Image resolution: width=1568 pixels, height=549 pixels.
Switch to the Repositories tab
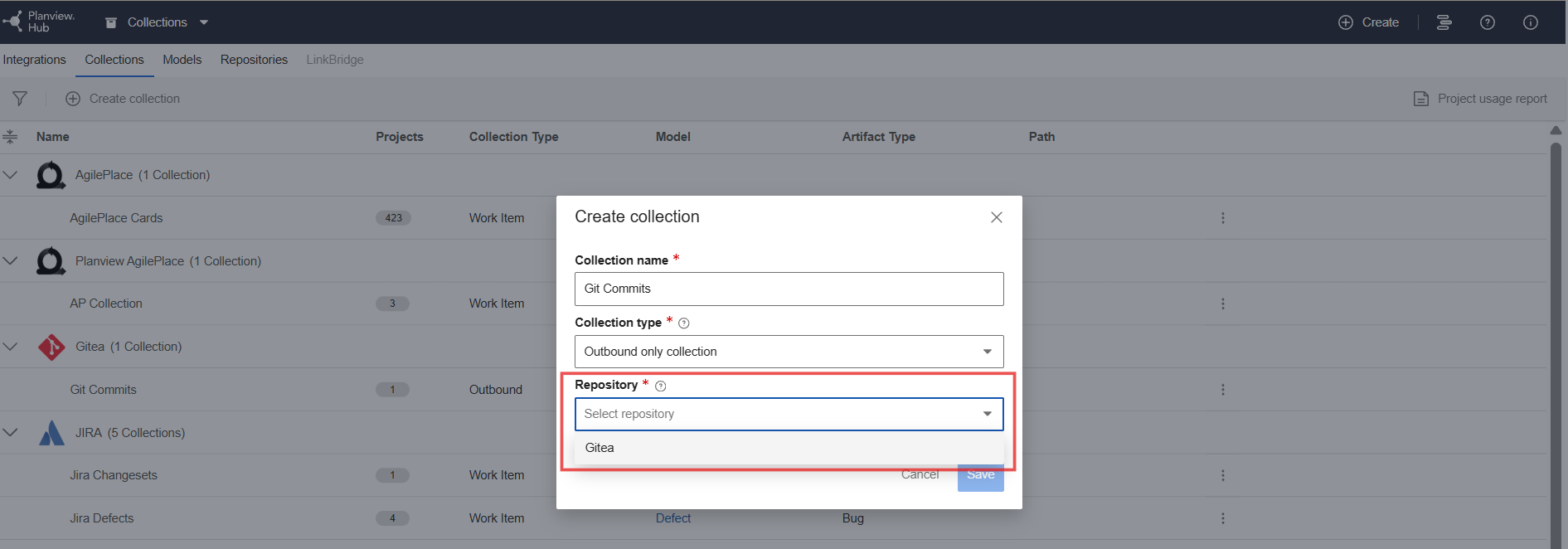pyautogui.click(x=254, y=60)
